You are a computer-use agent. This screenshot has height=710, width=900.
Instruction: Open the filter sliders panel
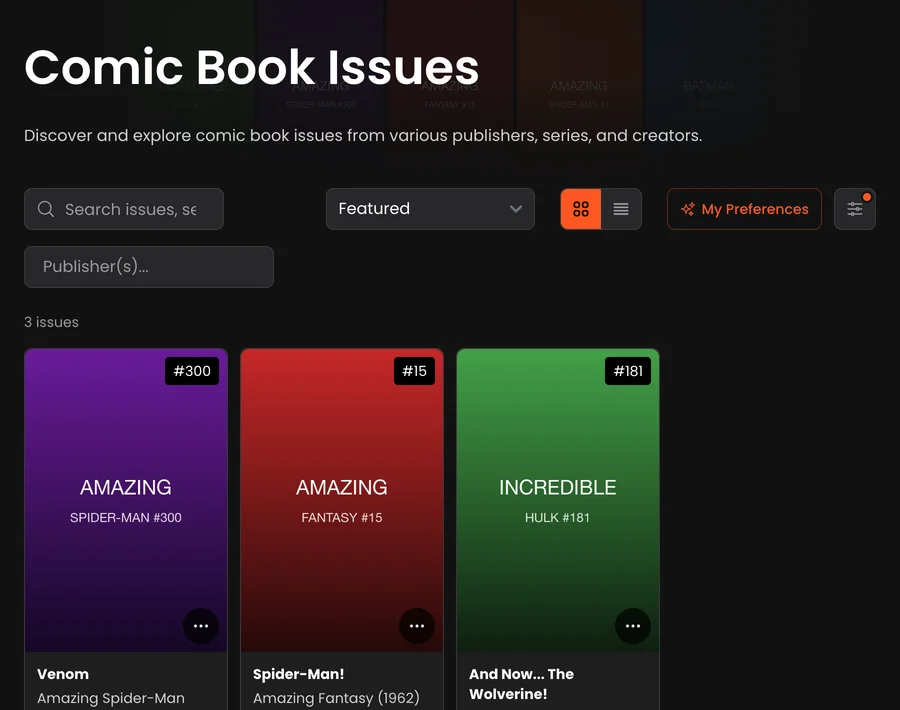pyautogui.click(x=855, y=209)
